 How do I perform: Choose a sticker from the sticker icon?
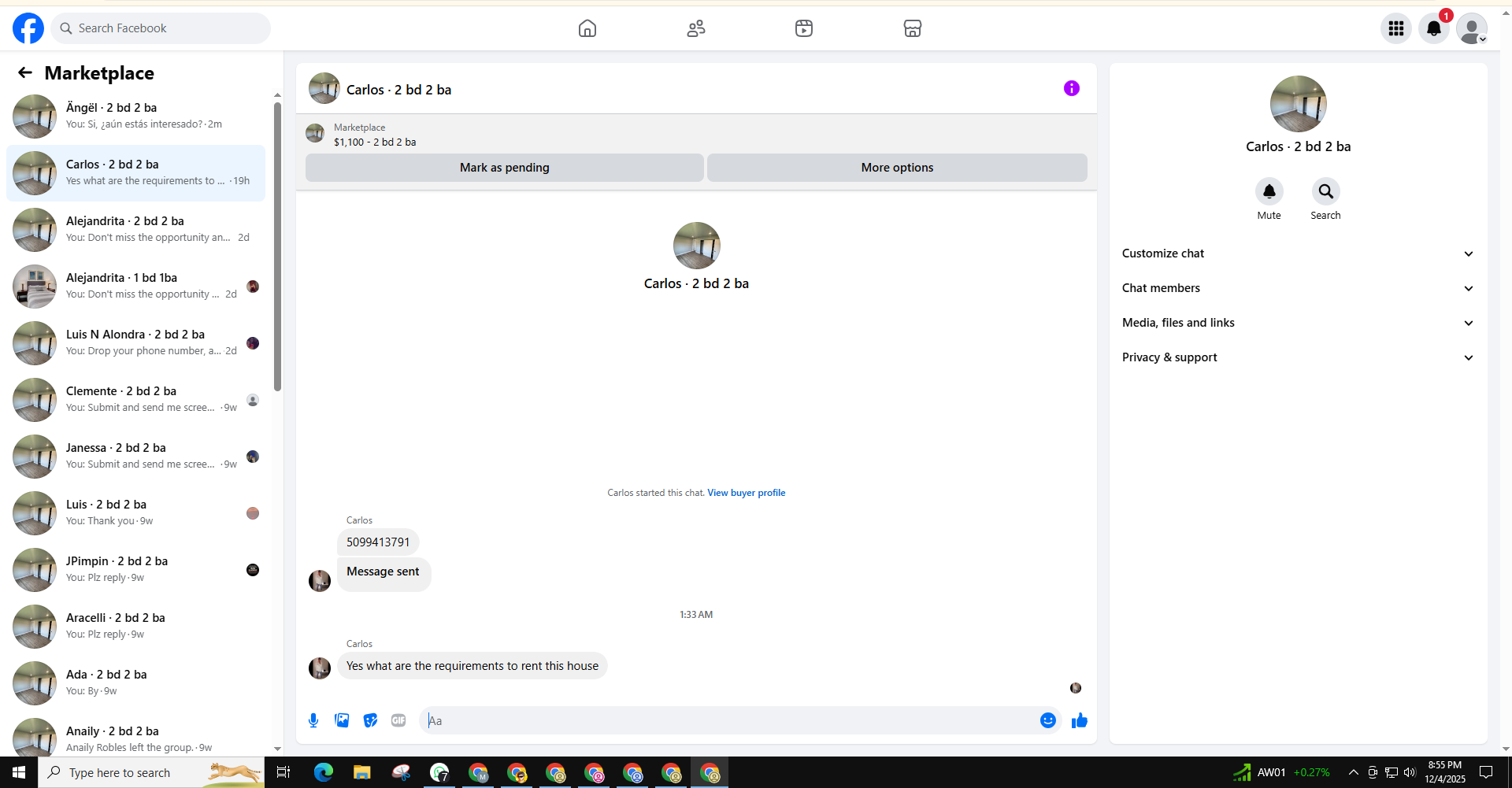pos(370,720)
